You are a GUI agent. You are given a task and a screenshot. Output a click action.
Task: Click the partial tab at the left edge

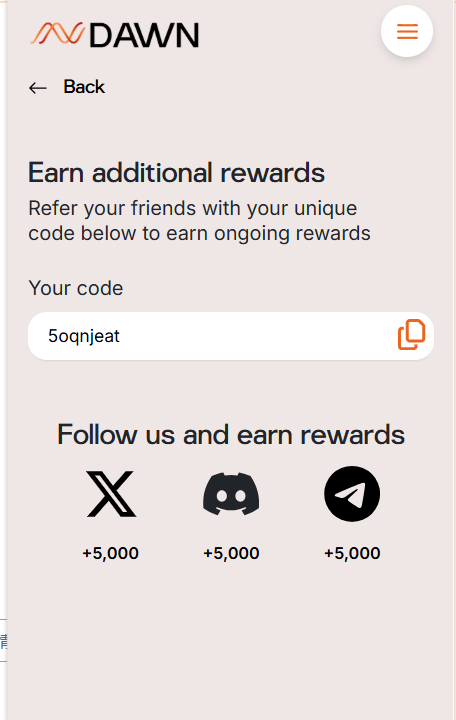(x=3, y=641)
